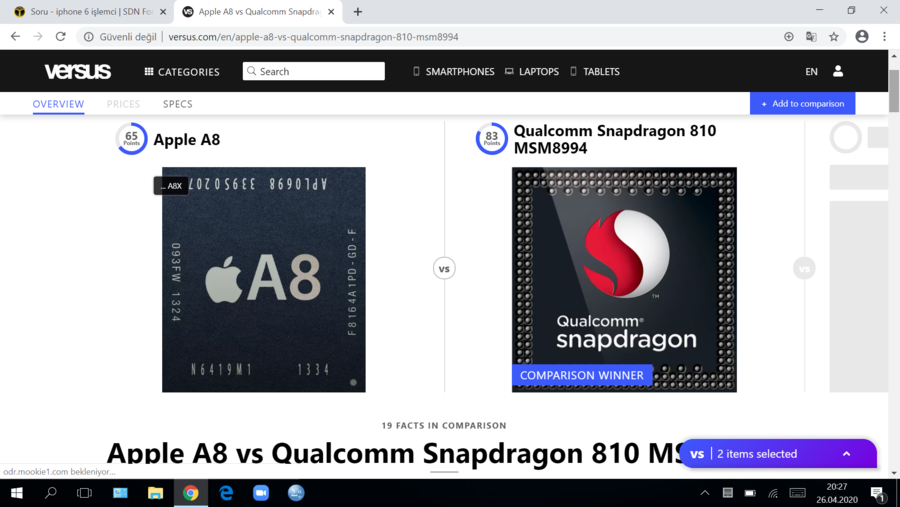Click the Apple A8 65 points score circle
Screen dimensions: 900x507
point(131,138)
